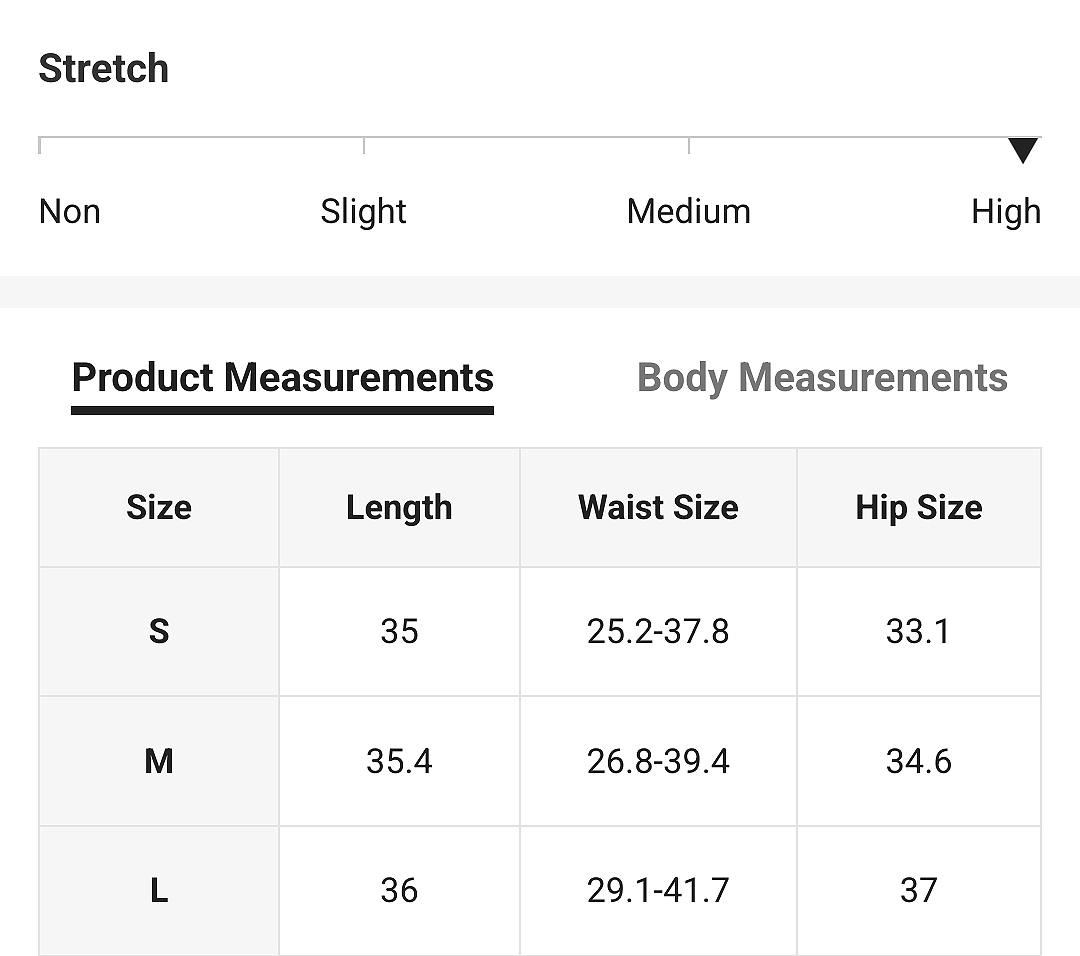Click the Size column header
This screenshot has width=1080, height=956.
(159, 508)
